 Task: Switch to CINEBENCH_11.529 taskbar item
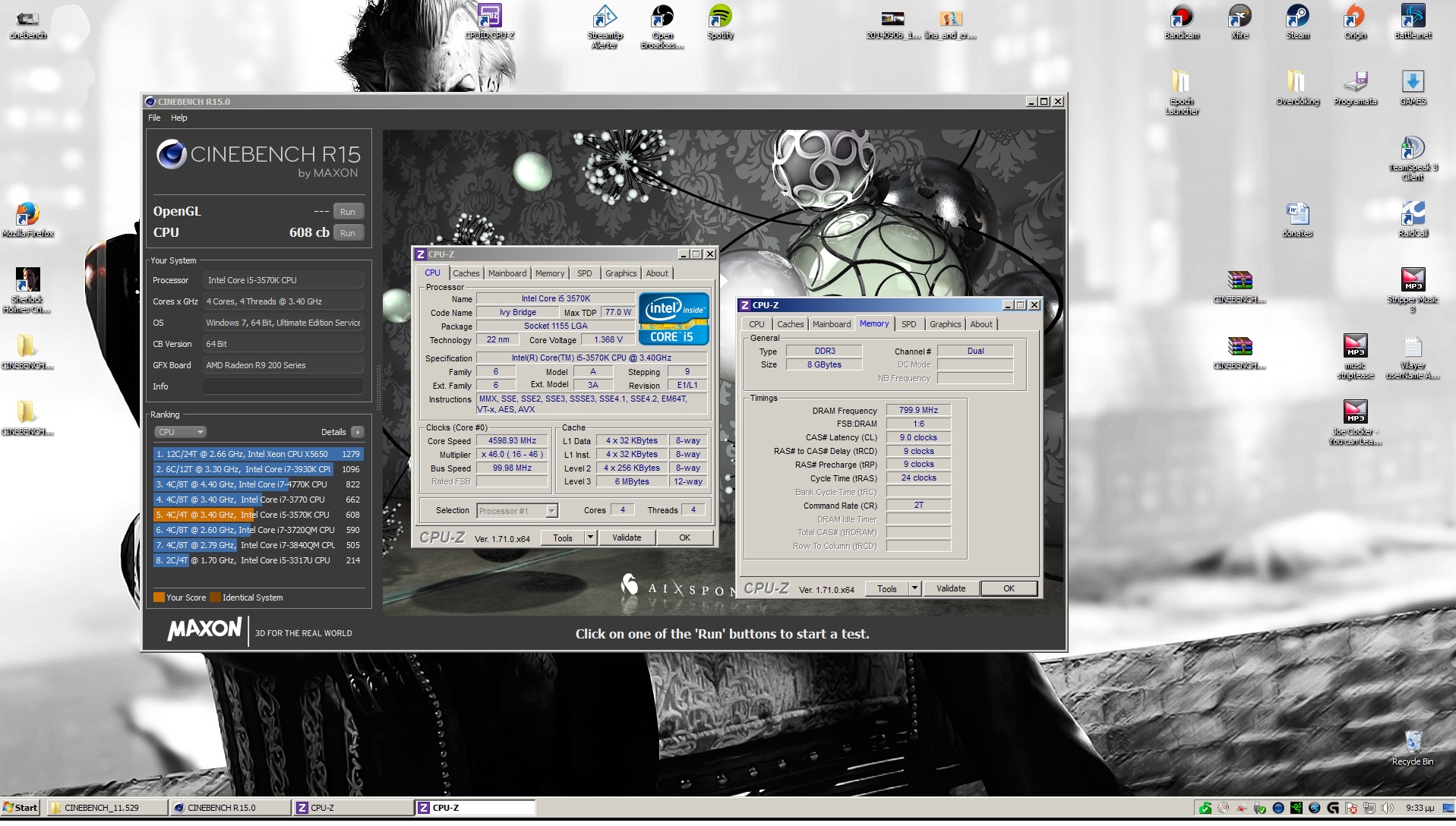point(107,807)
